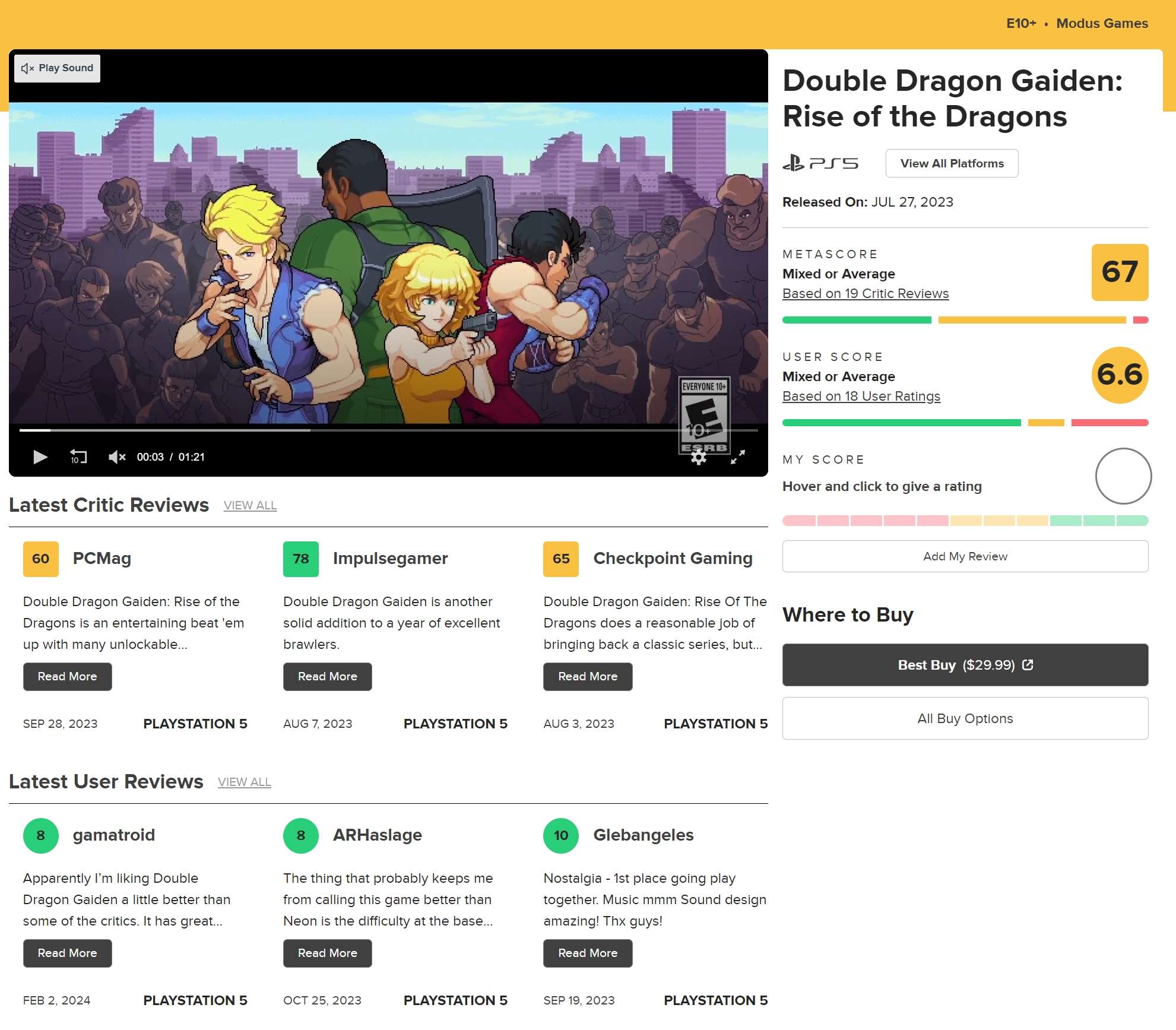The image size is (1176, 1030).
Task: Click the Modus Games publisher link
Action: pyautogui.click(x=1102, y=23)
